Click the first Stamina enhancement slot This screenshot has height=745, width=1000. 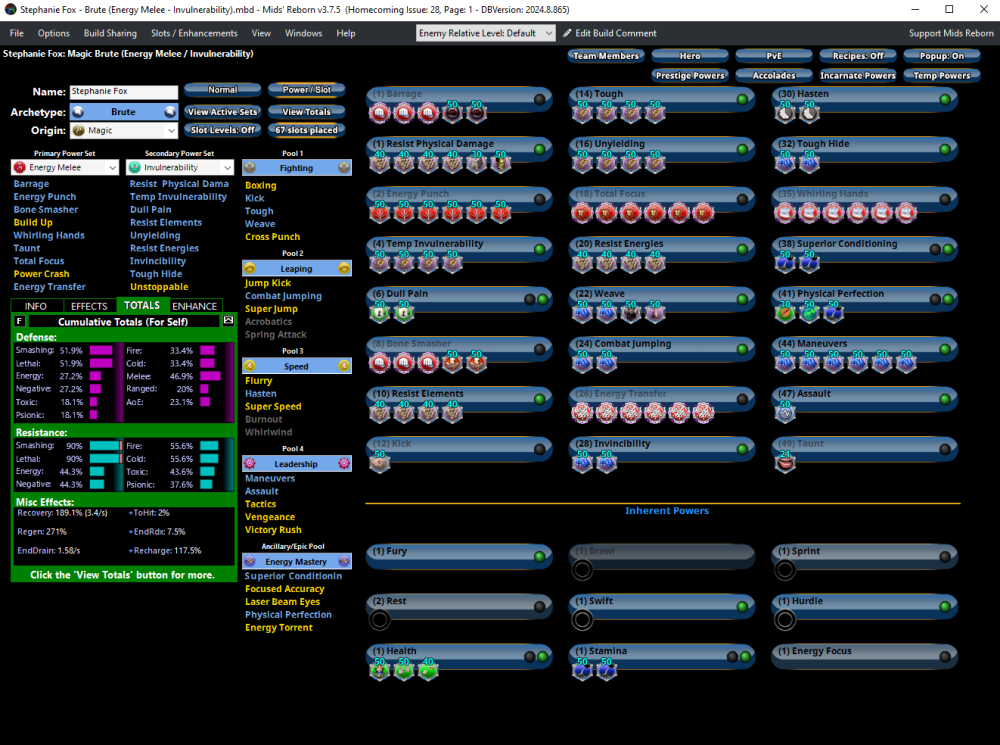point(582,670)
